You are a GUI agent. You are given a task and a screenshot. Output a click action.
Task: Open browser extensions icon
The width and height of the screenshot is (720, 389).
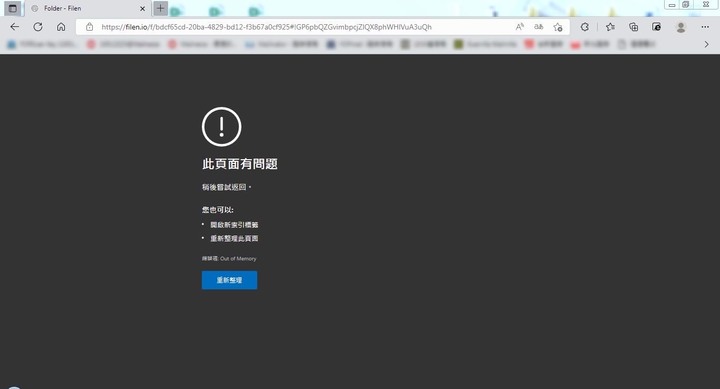pyautogui.click(x=585, y=27)
